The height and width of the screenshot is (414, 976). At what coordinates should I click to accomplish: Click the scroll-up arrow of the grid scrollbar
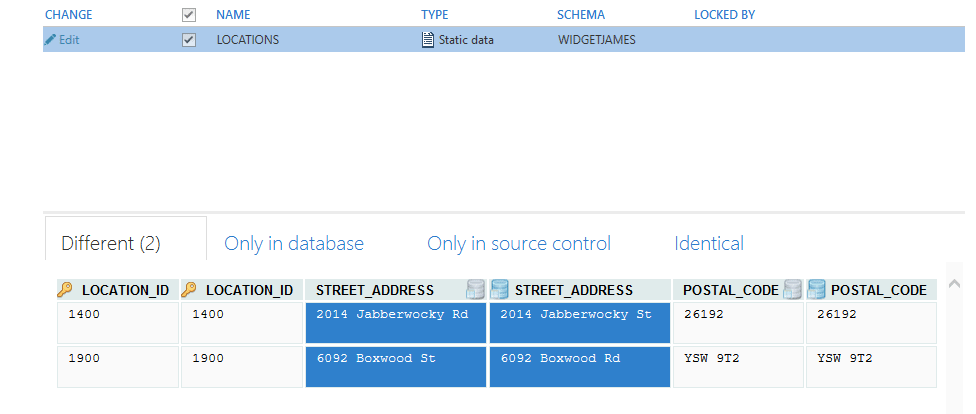point(954,284)
